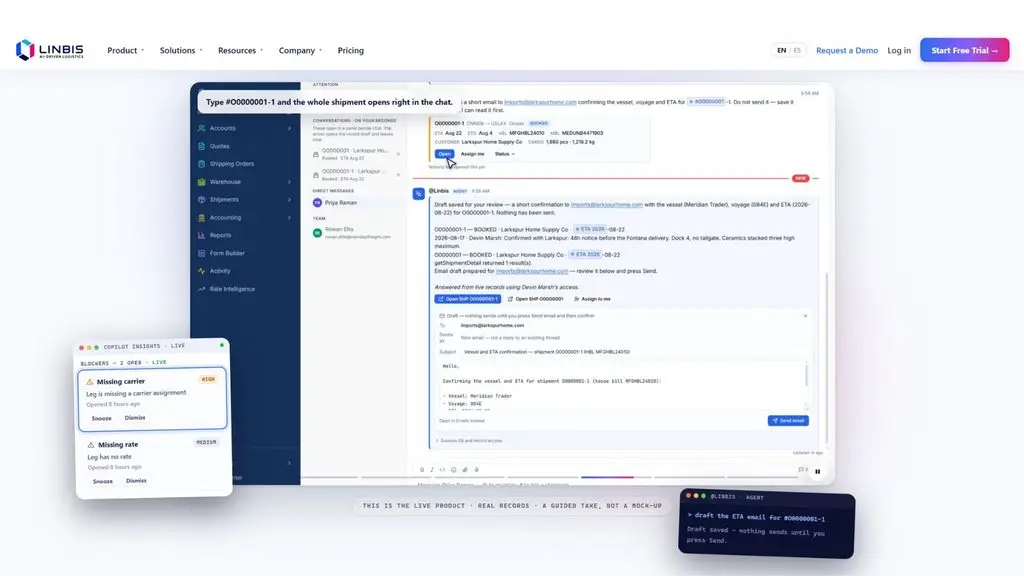Click Assign to me under agent reply

592,299
